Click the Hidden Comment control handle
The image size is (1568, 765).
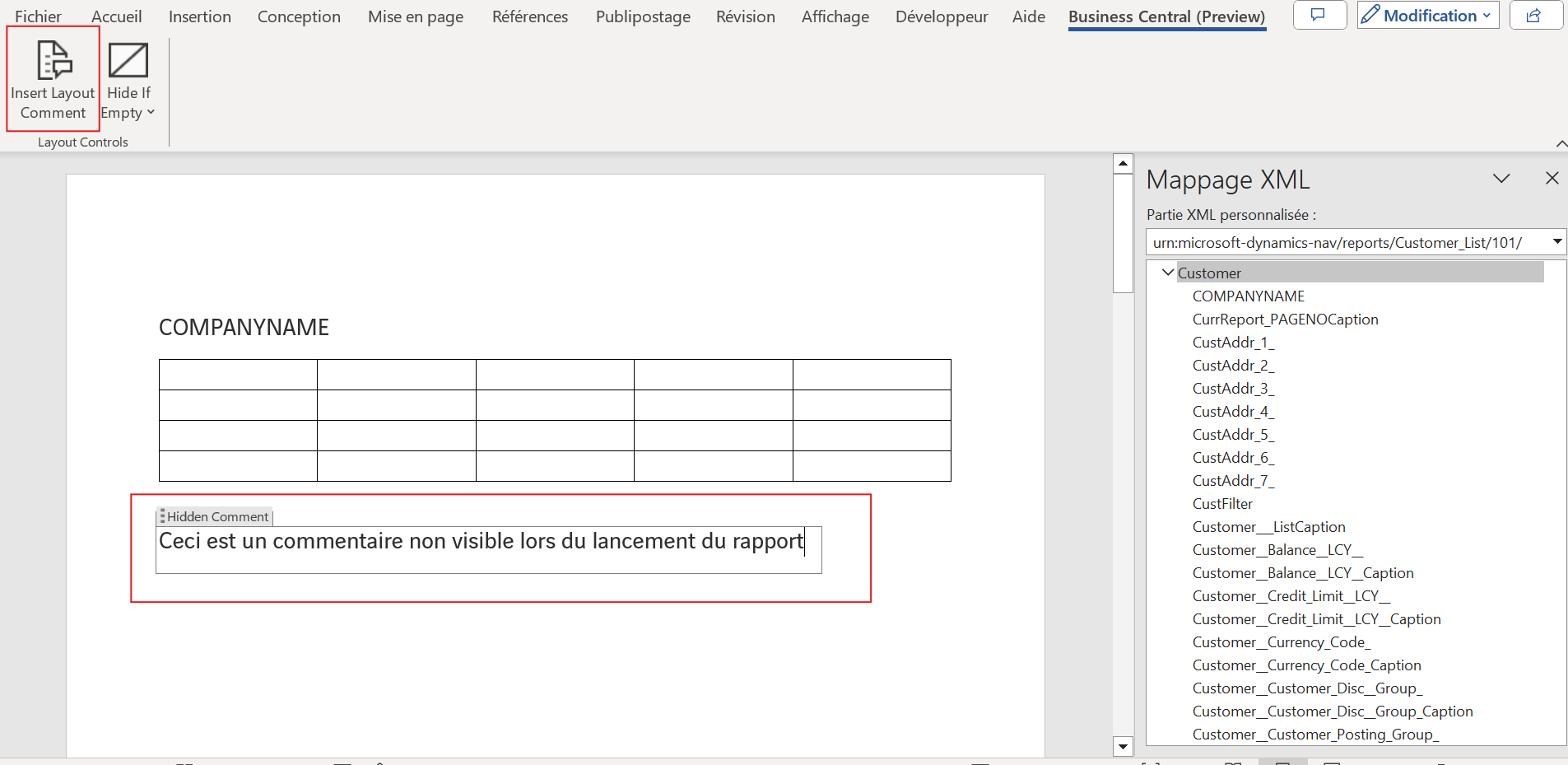[x=163, y=516]
